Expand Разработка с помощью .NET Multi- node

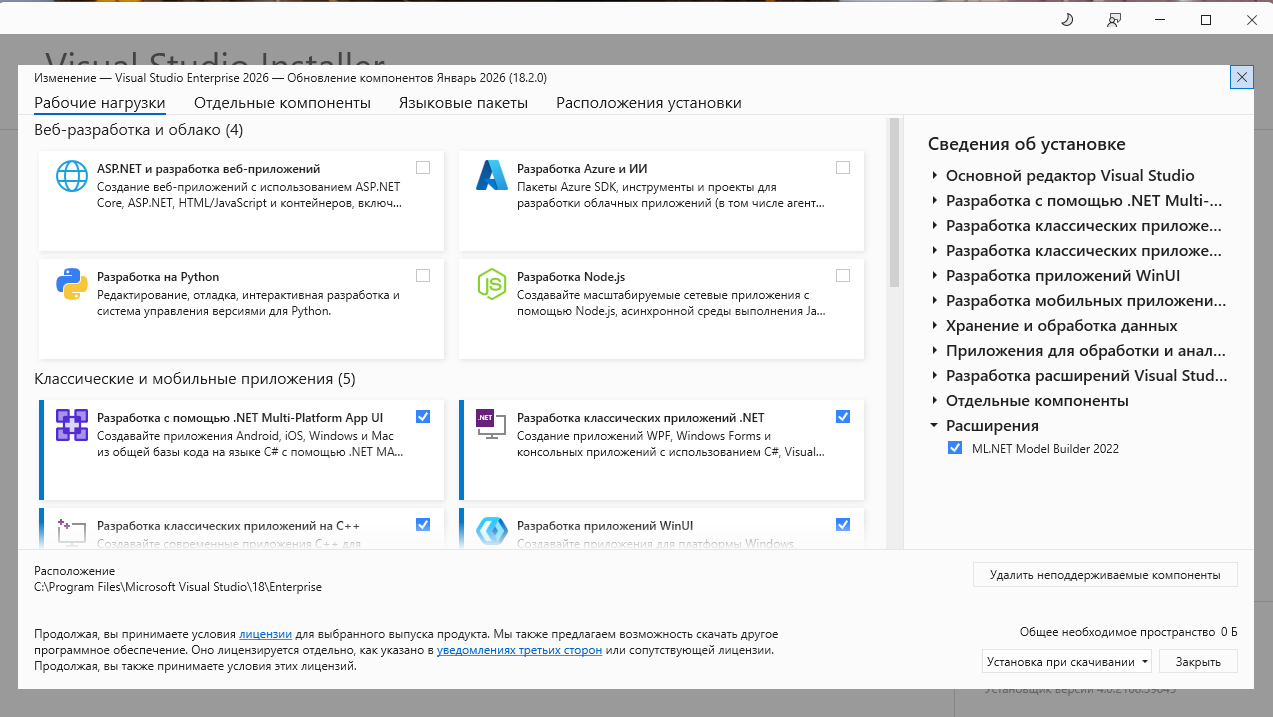[934, 201]
